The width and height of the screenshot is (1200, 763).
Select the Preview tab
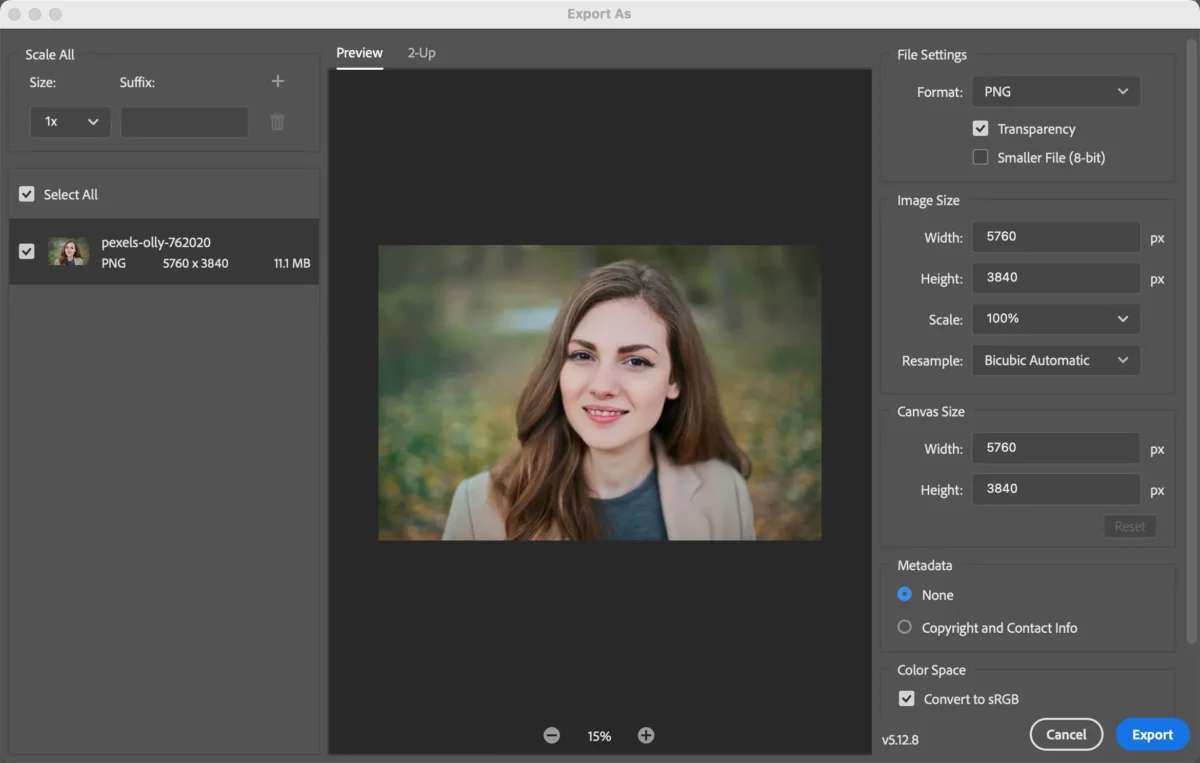pos(359,53)
